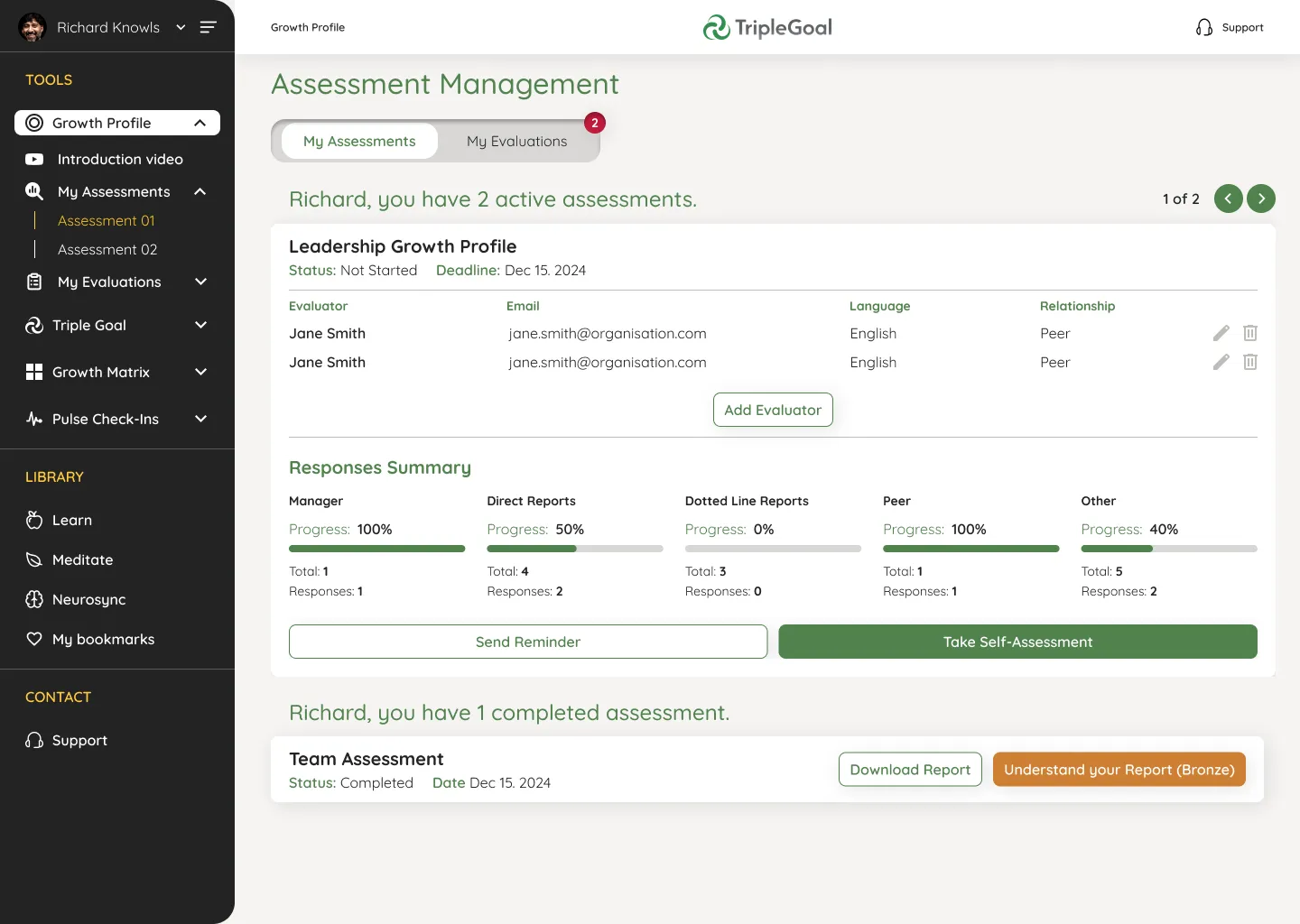Collapse the My Assessments section chevron
The image size is (1300, 924).
point(200,191)
